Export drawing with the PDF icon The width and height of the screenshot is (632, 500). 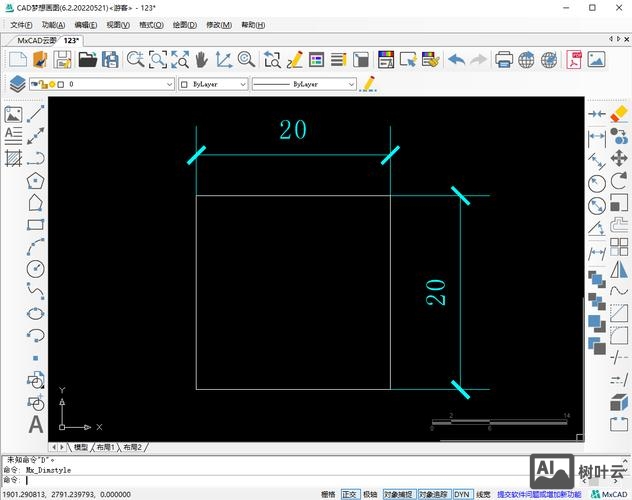point(575,60)
